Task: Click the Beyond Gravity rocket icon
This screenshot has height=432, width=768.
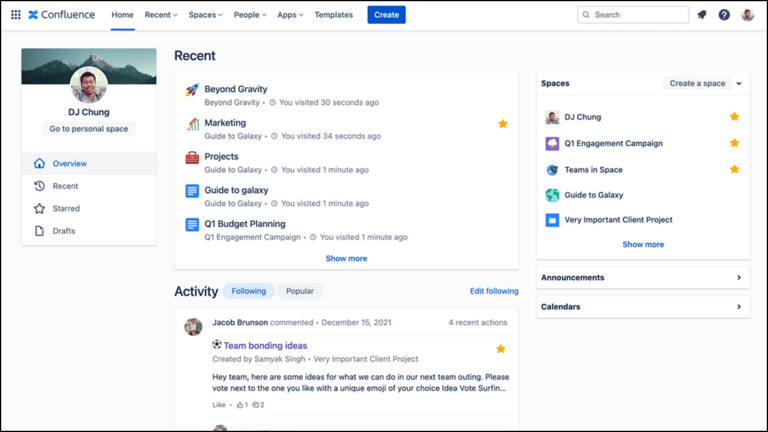Action: coord(192,90)
